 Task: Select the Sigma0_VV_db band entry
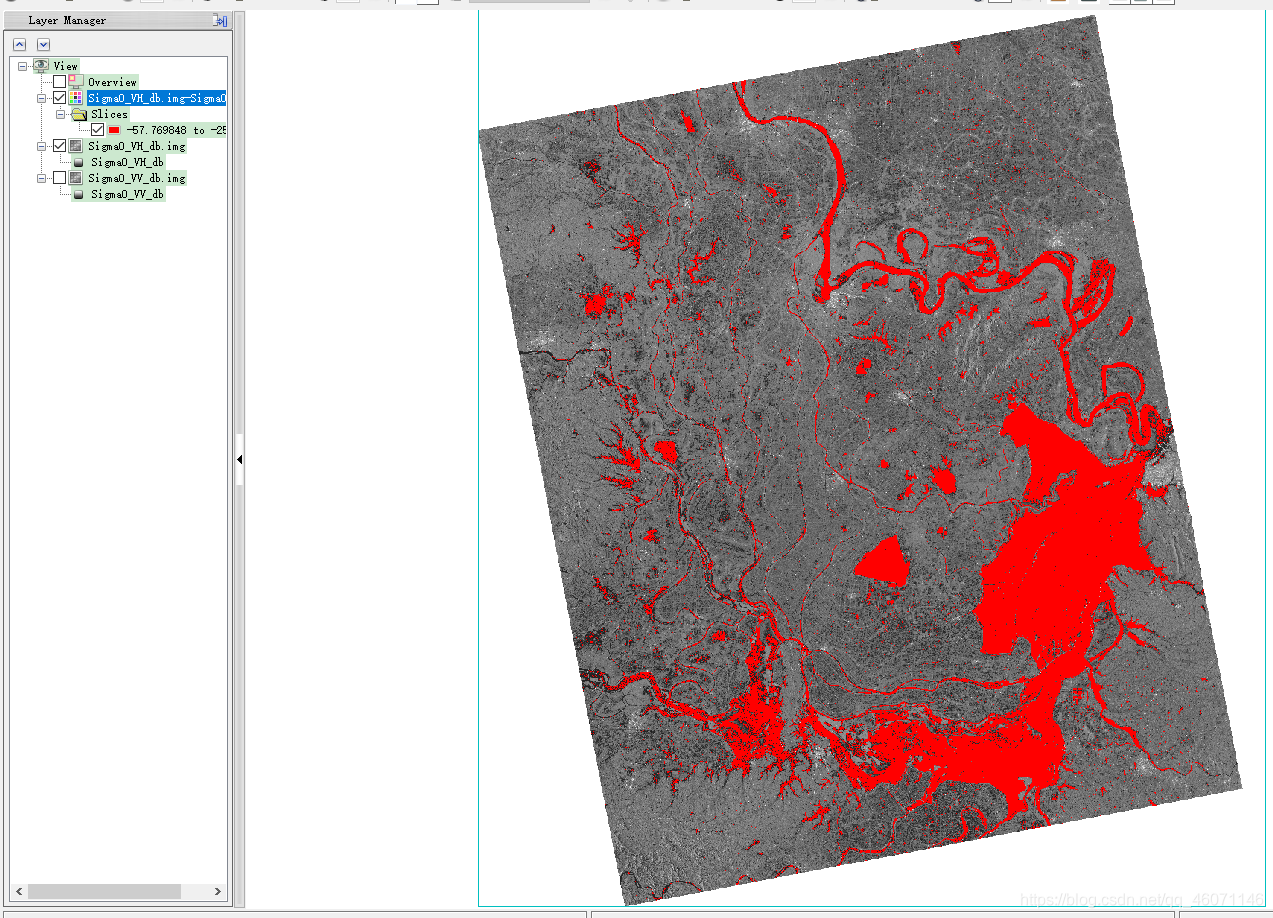tap(127, 194)
